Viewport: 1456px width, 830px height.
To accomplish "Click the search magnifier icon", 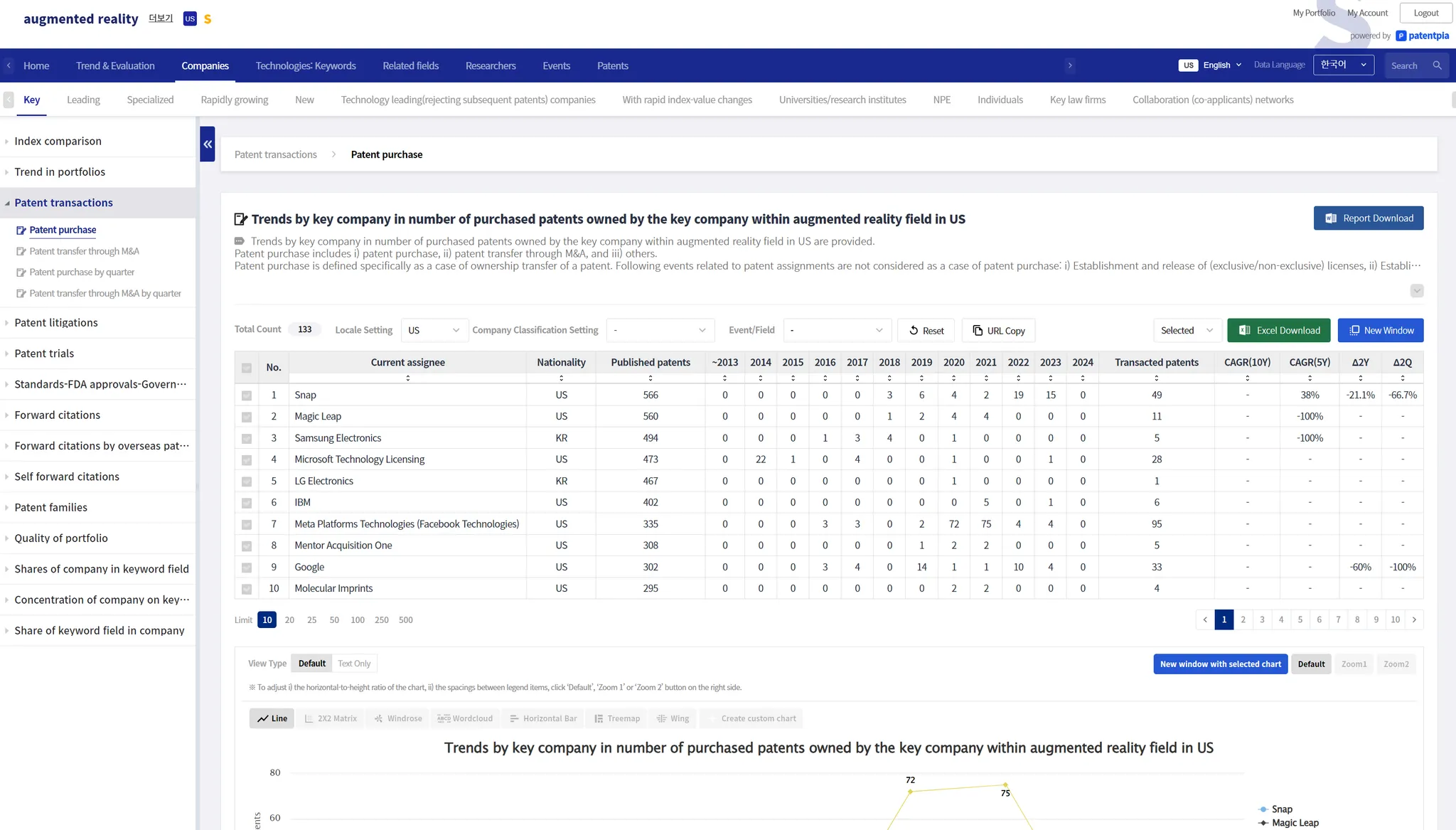I will click(1437, 65).
